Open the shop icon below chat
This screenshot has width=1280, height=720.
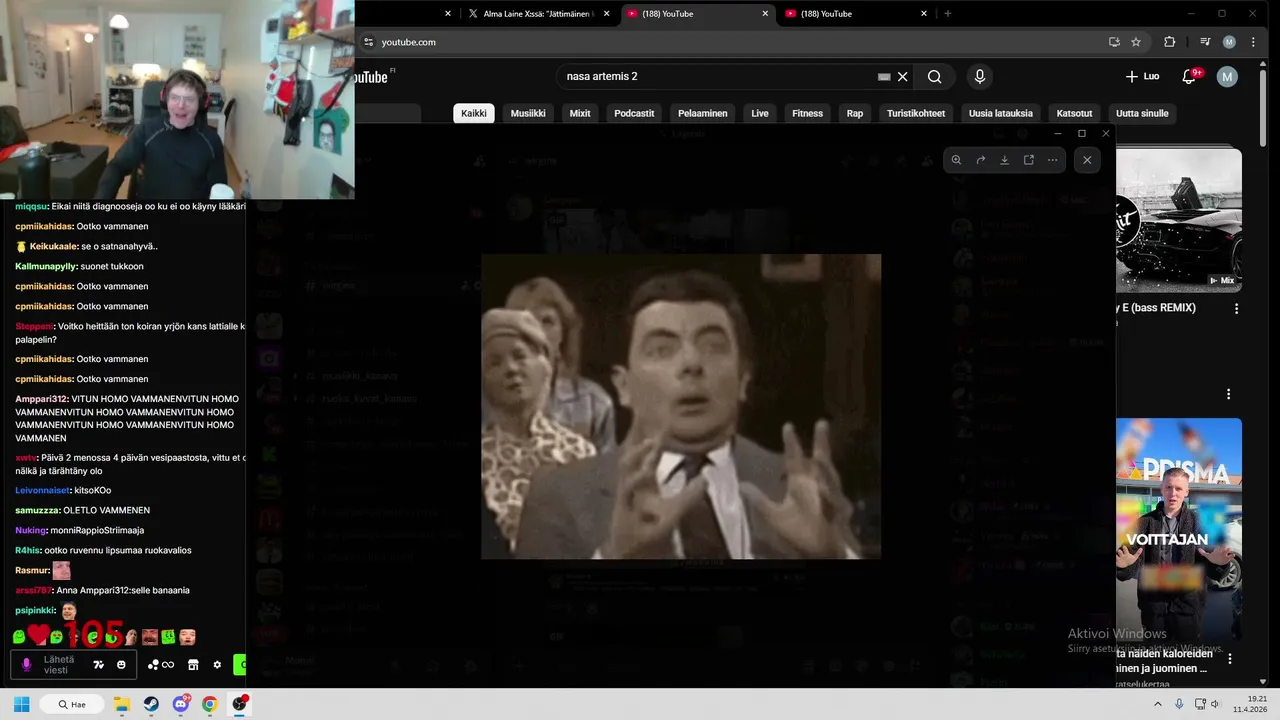[x=193, y=665]
